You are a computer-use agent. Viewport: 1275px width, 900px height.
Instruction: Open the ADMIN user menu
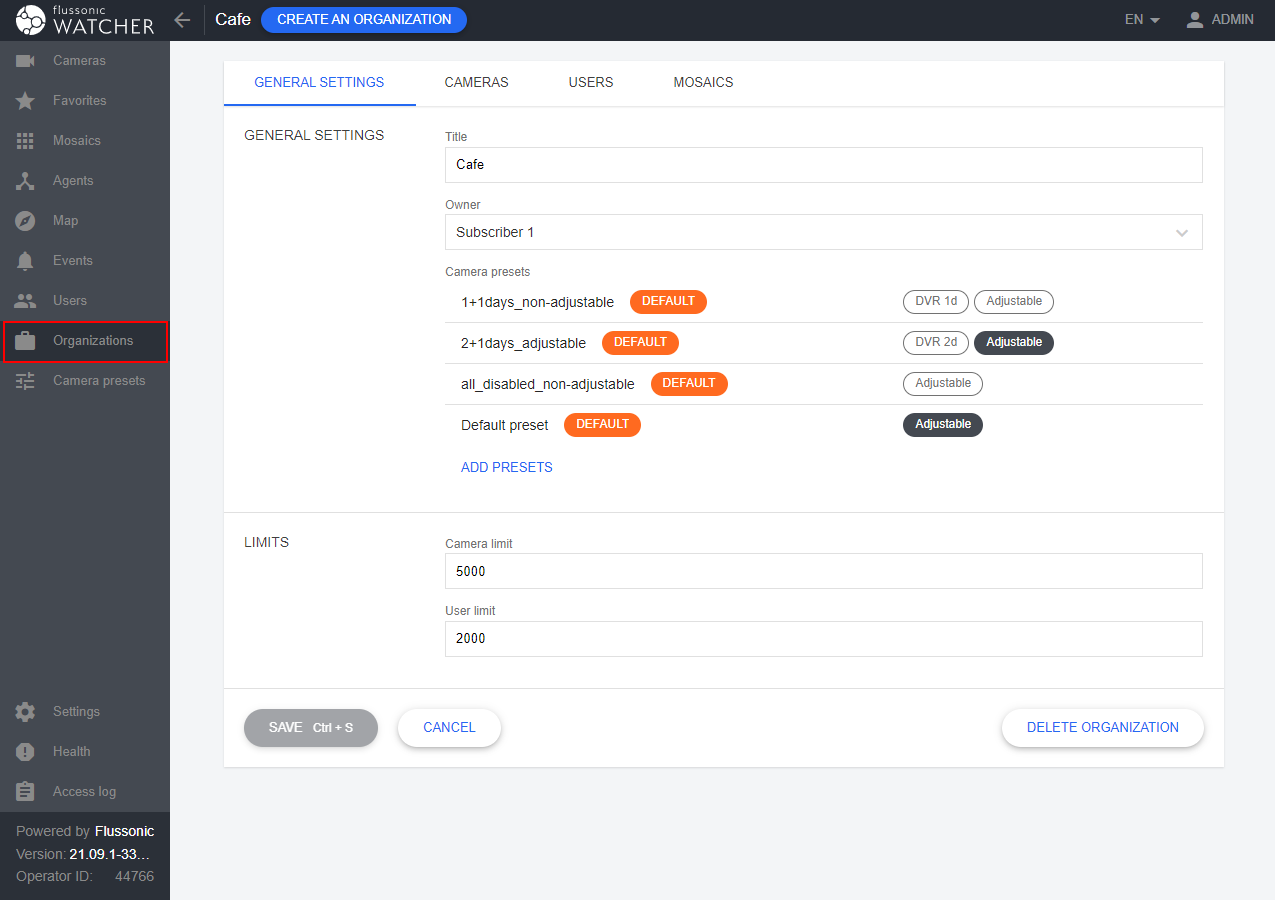point(1219,20)
